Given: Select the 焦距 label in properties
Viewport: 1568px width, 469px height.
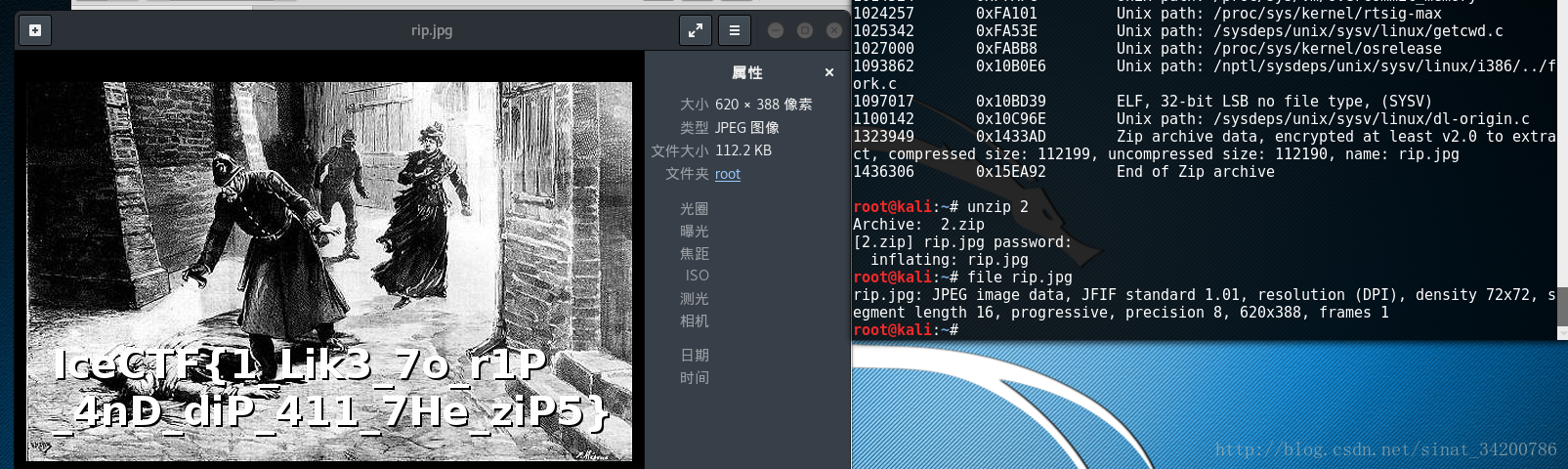Looking at the screenshot, I should click(695, 253).
